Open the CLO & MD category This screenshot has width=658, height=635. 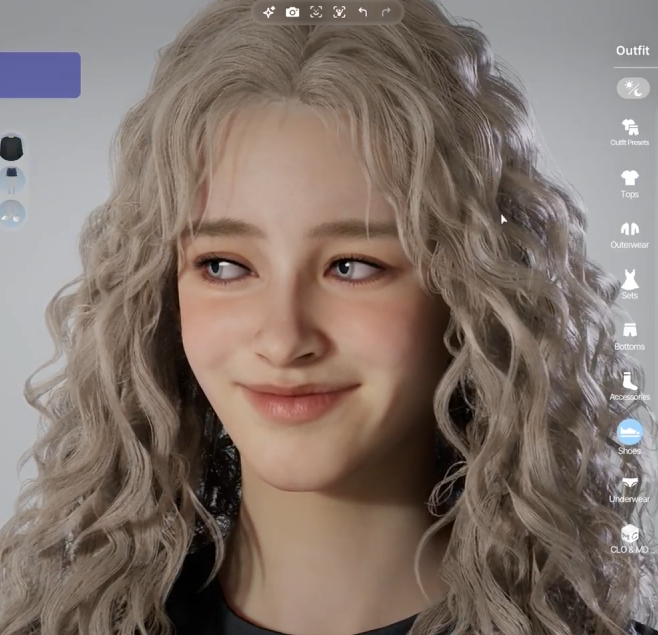[x=629, y=538]
